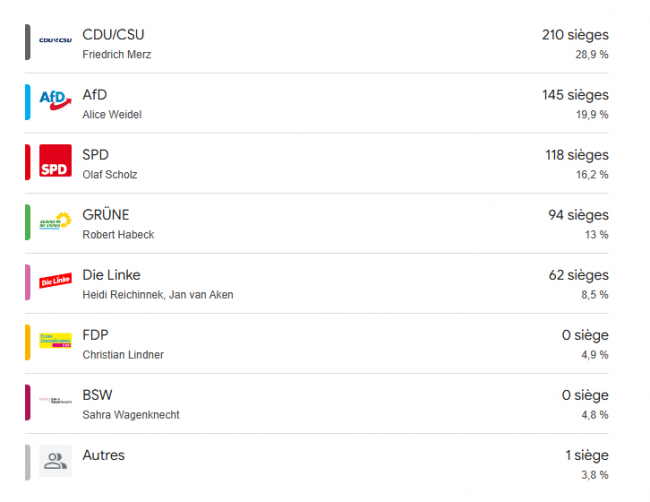
Task: Open Robert Habeck candidate link
Action: (x=118, y=235)
